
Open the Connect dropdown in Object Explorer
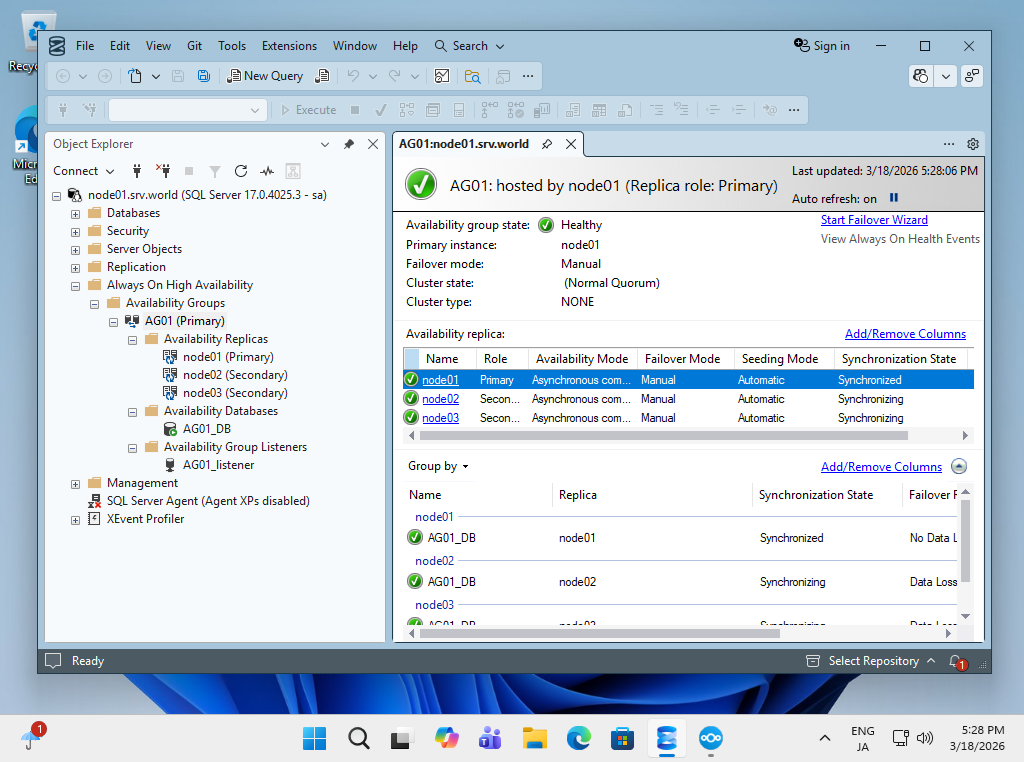[x=83, y=171]
